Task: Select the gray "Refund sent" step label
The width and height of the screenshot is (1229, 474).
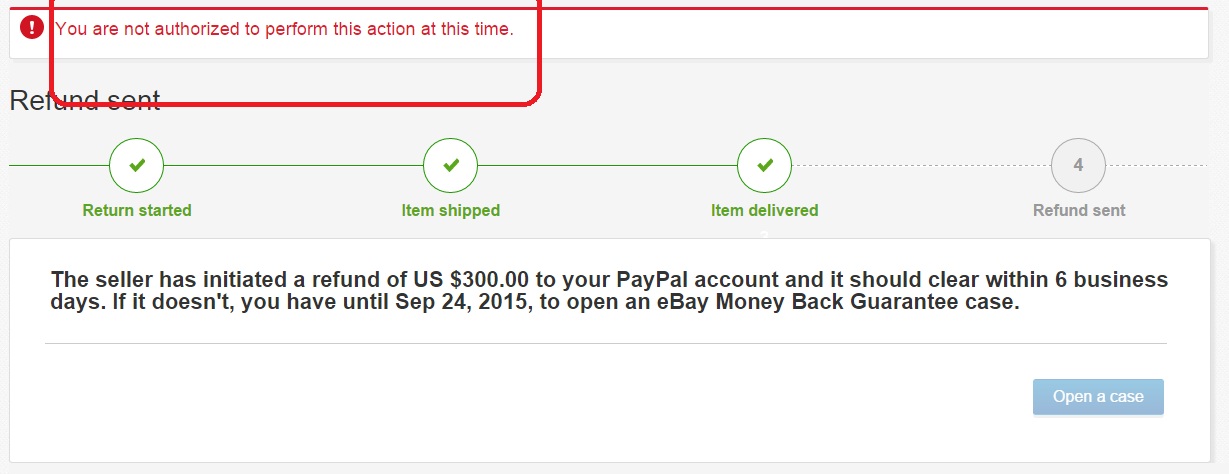Action: pos(1079,210)
